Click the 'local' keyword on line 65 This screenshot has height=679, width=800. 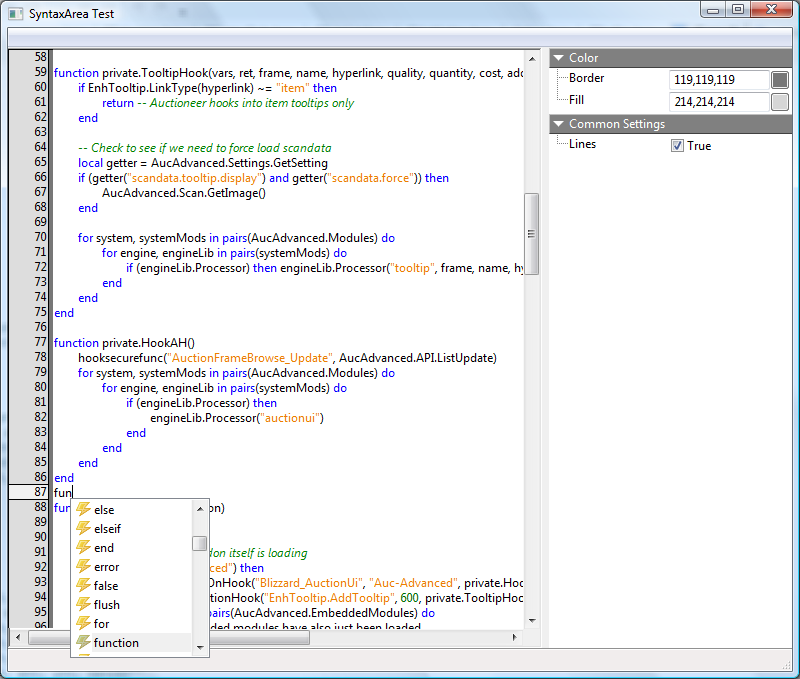90,163
